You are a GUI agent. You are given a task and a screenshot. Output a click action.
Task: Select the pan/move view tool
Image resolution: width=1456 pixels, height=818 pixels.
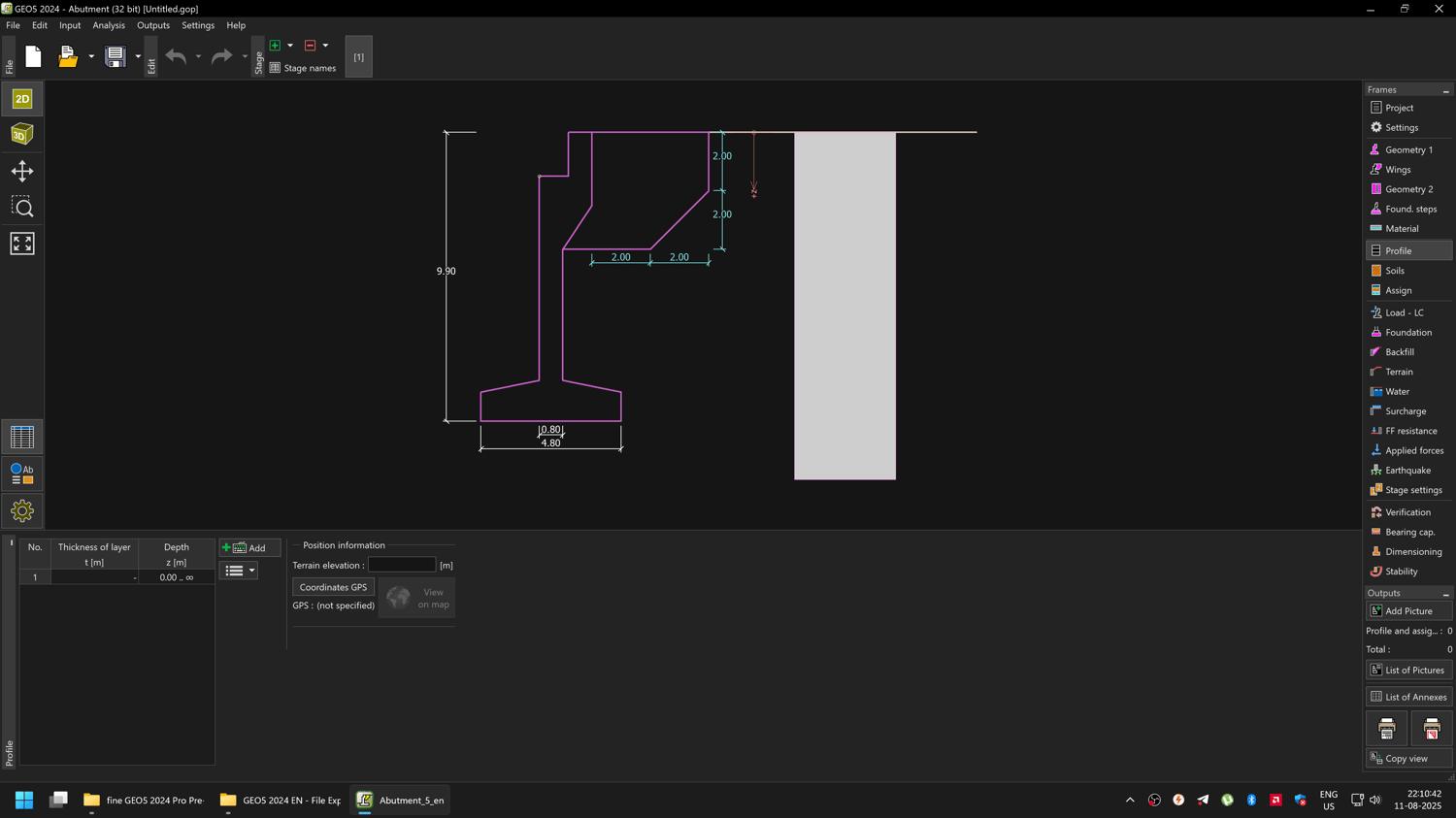click(x=21, y=172)
